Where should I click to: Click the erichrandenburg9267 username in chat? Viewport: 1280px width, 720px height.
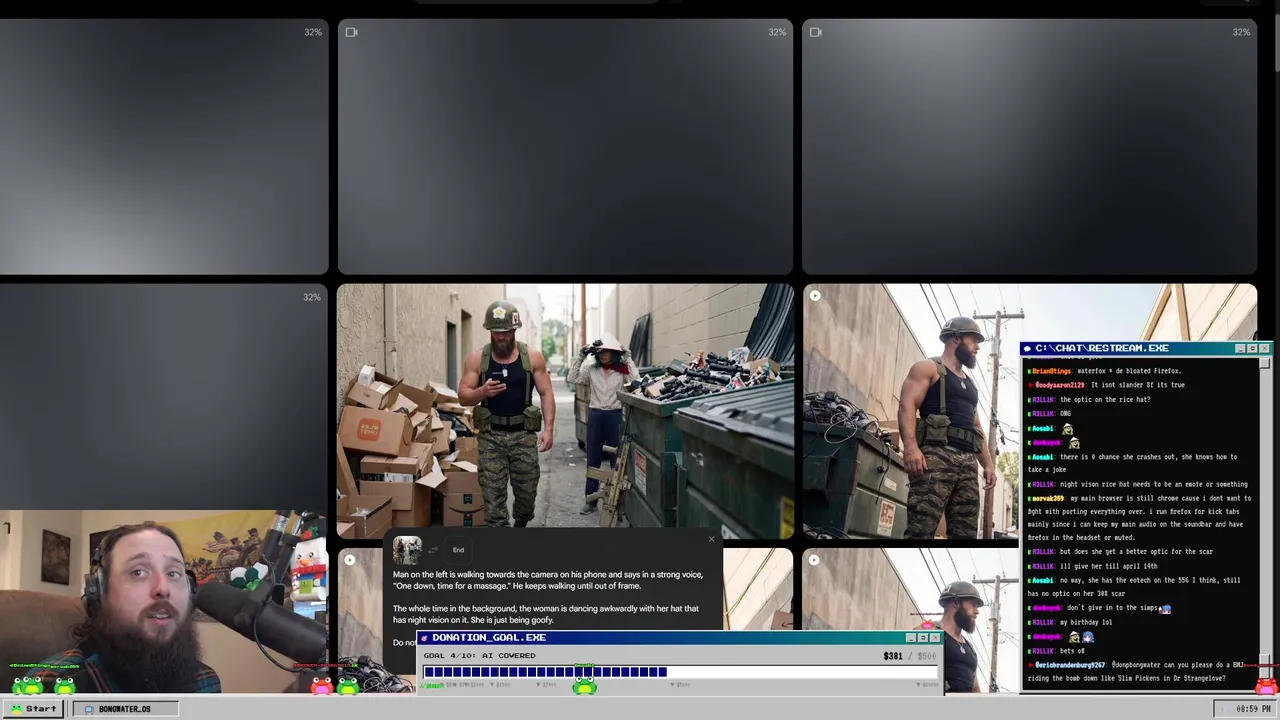(x=1070, y=665)
